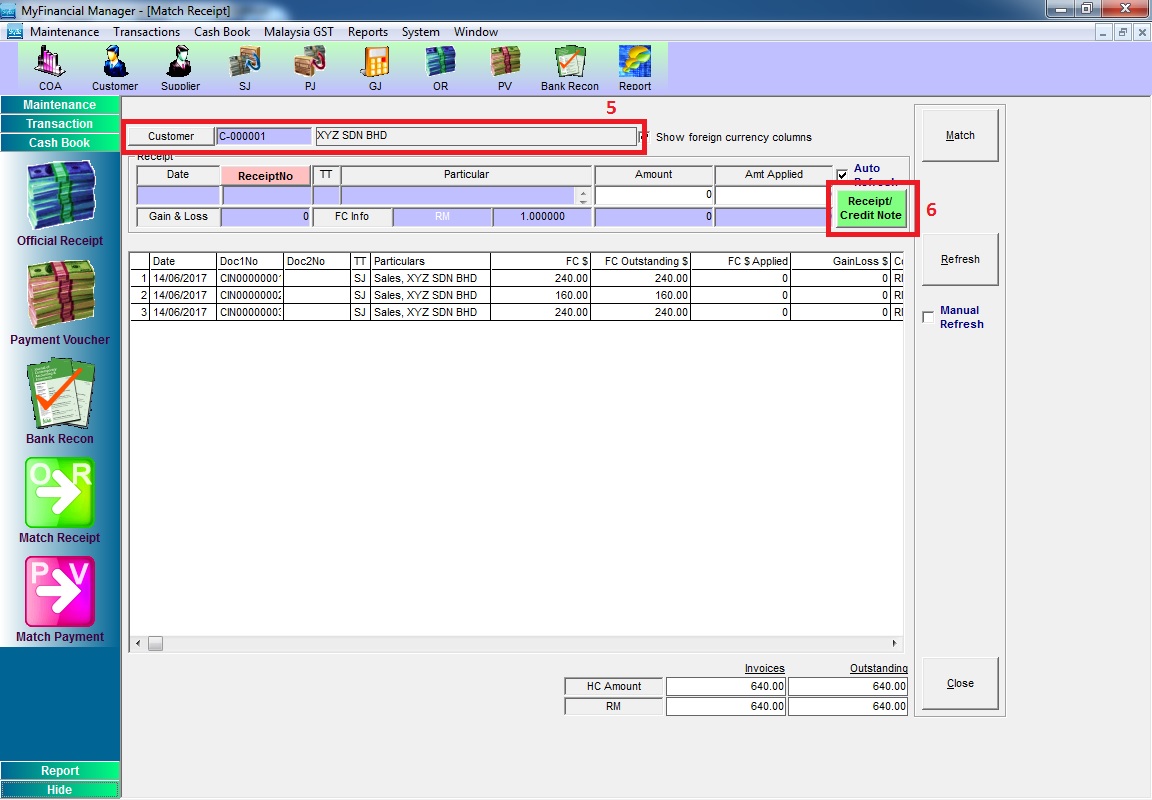Viewport: 1152px width, 800px height.
Task: Open SJ sales journal icon
Action: [245, 66]
